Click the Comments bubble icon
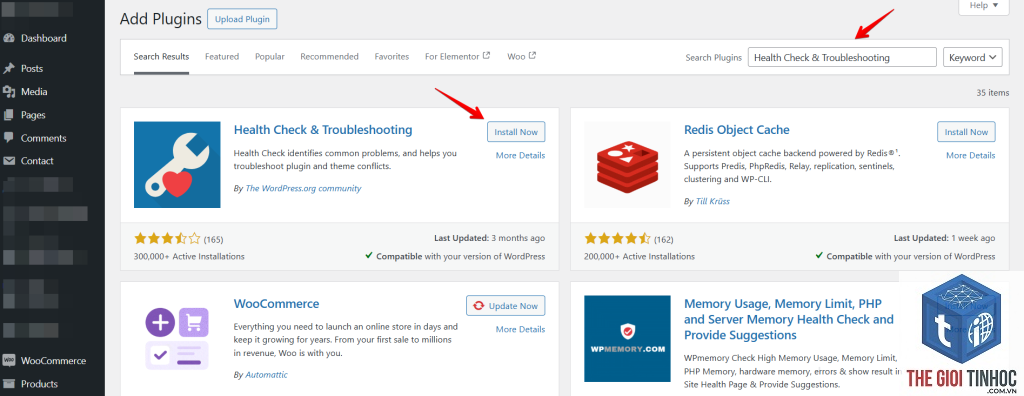Image resolution: width=1024 pixels, height=396 pixels. (x=8, y=138)
